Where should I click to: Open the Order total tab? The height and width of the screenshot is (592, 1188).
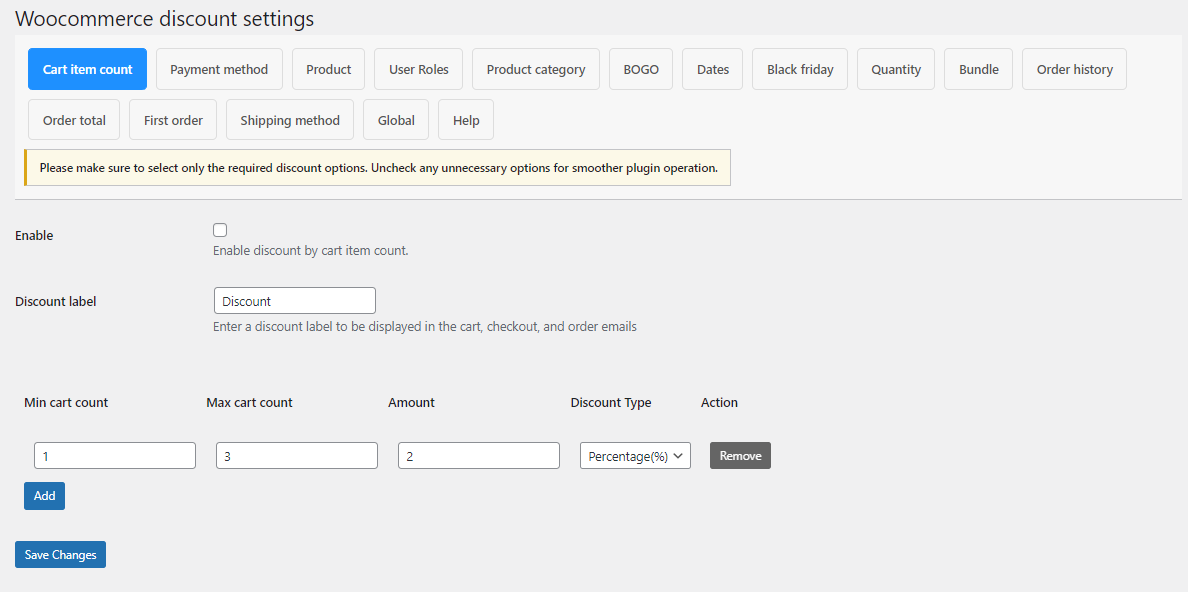click(x=73, y=119)
